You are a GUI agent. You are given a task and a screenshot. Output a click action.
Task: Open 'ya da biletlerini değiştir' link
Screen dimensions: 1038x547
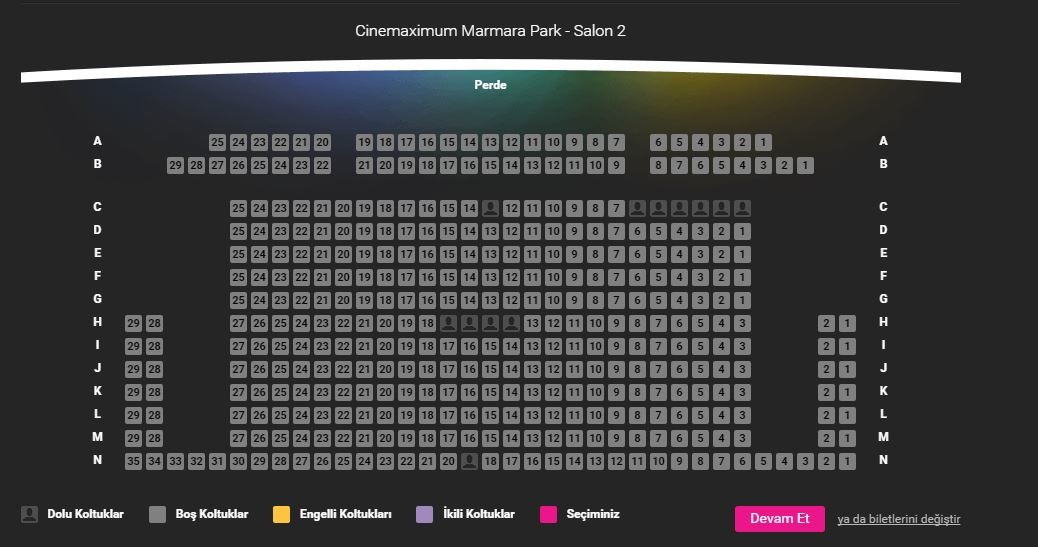898,519
